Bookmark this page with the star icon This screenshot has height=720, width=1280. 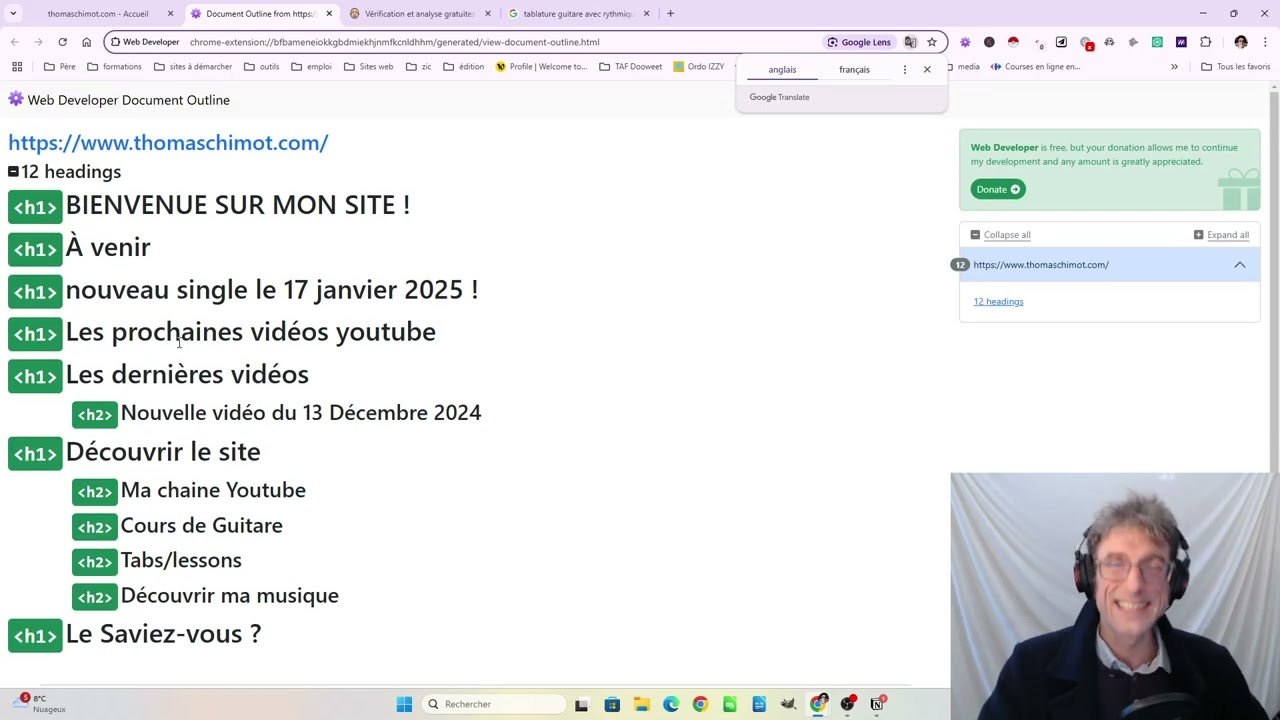[x=932, y=42]
